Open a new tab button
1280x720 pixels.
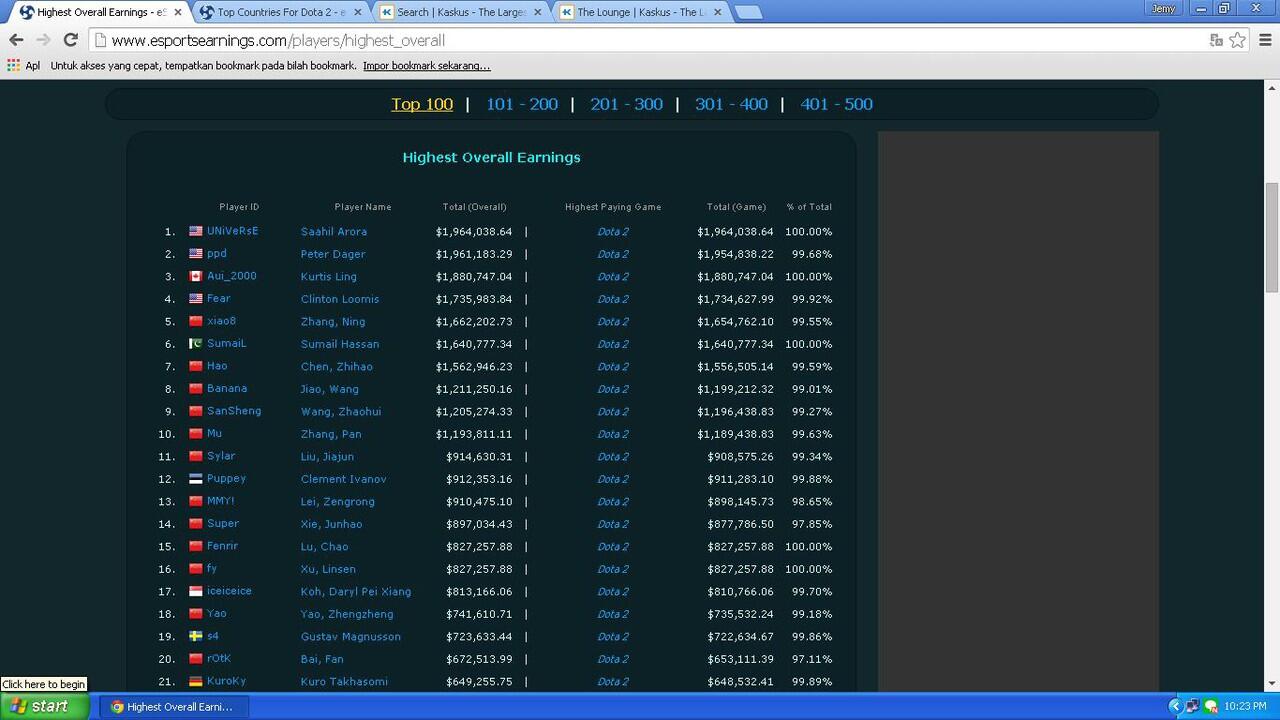click(x=748, y=12)
